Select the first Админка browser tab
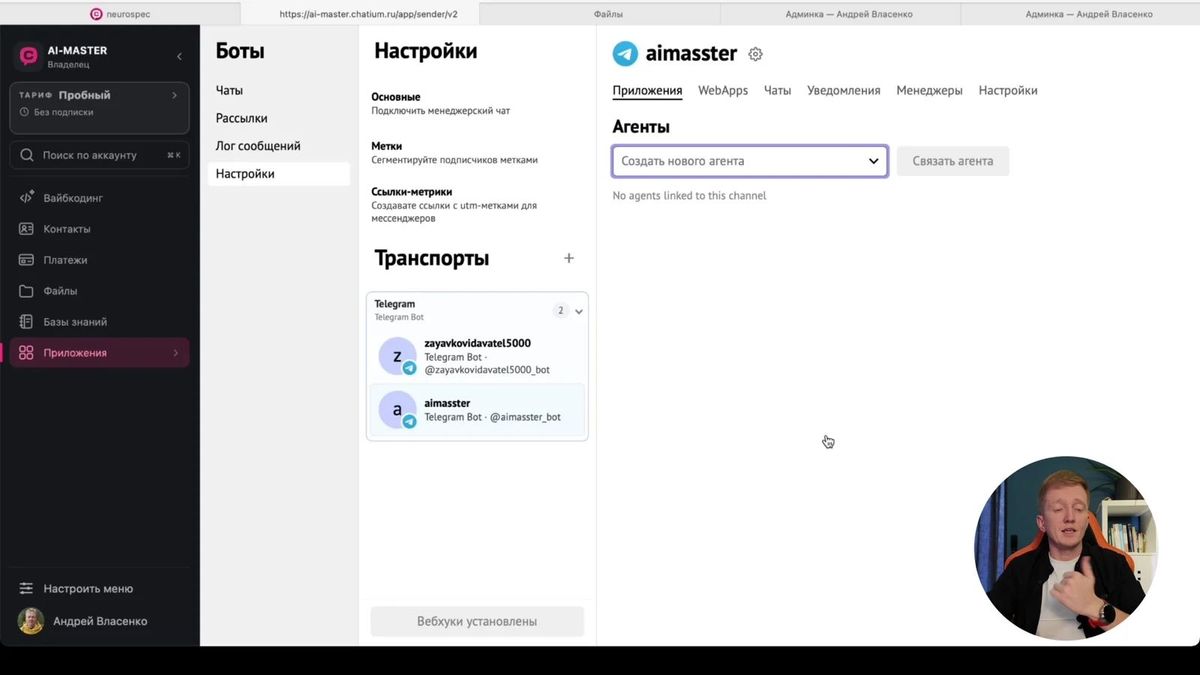The image size is (1200, 675). (x=849, y=14)
